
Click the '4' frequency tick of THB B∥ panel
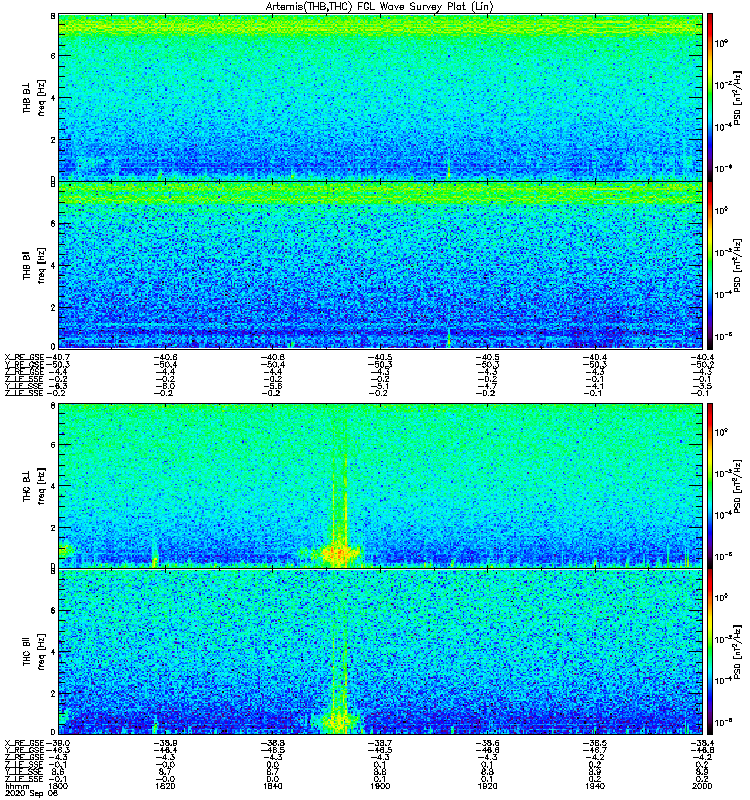tap(53, 266)
